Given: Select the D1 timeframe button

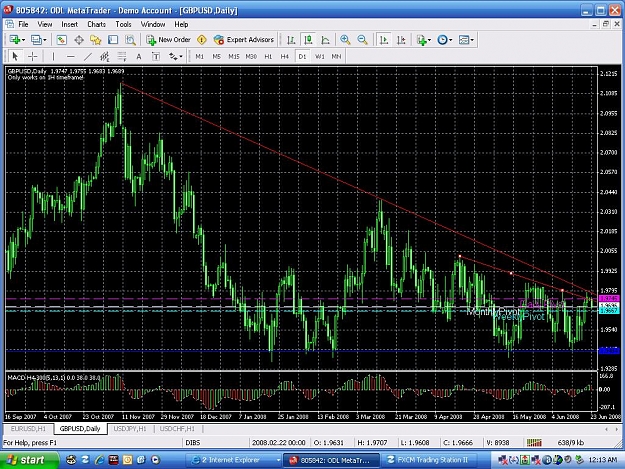Looking at the screenshot, I should [302, 57].
